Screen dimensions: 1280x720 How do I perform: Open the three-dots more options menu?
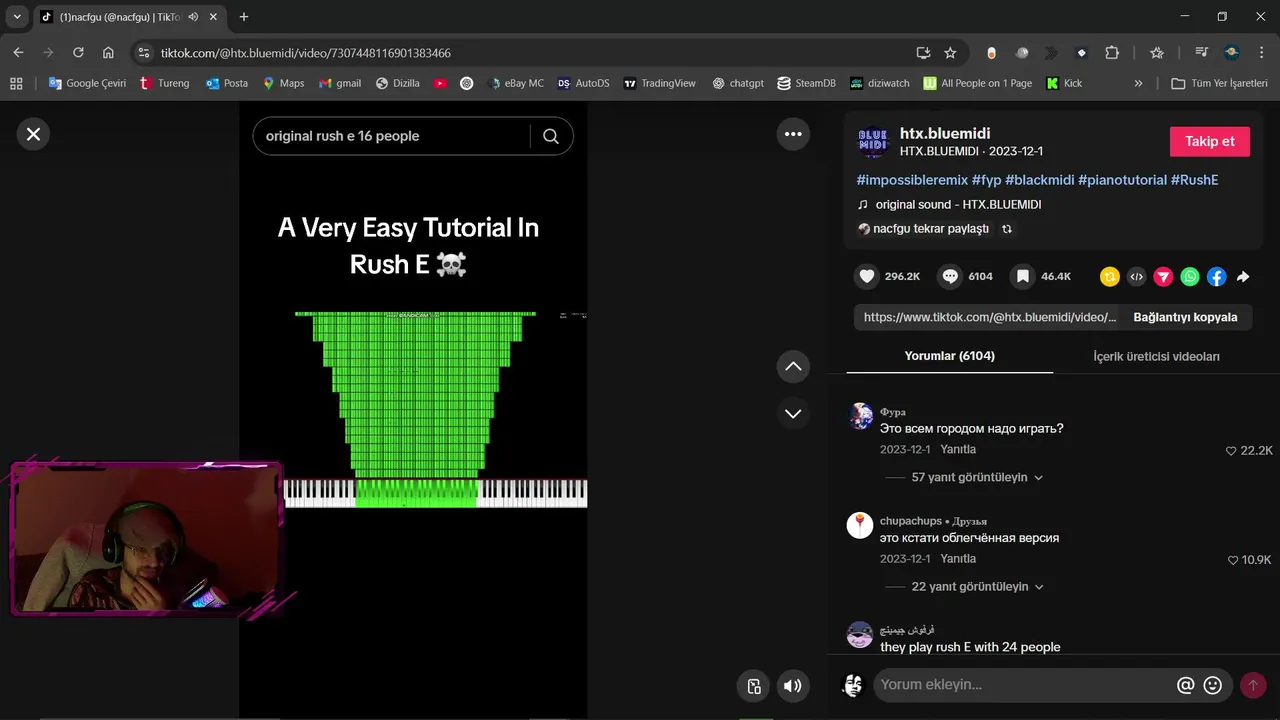793,134
